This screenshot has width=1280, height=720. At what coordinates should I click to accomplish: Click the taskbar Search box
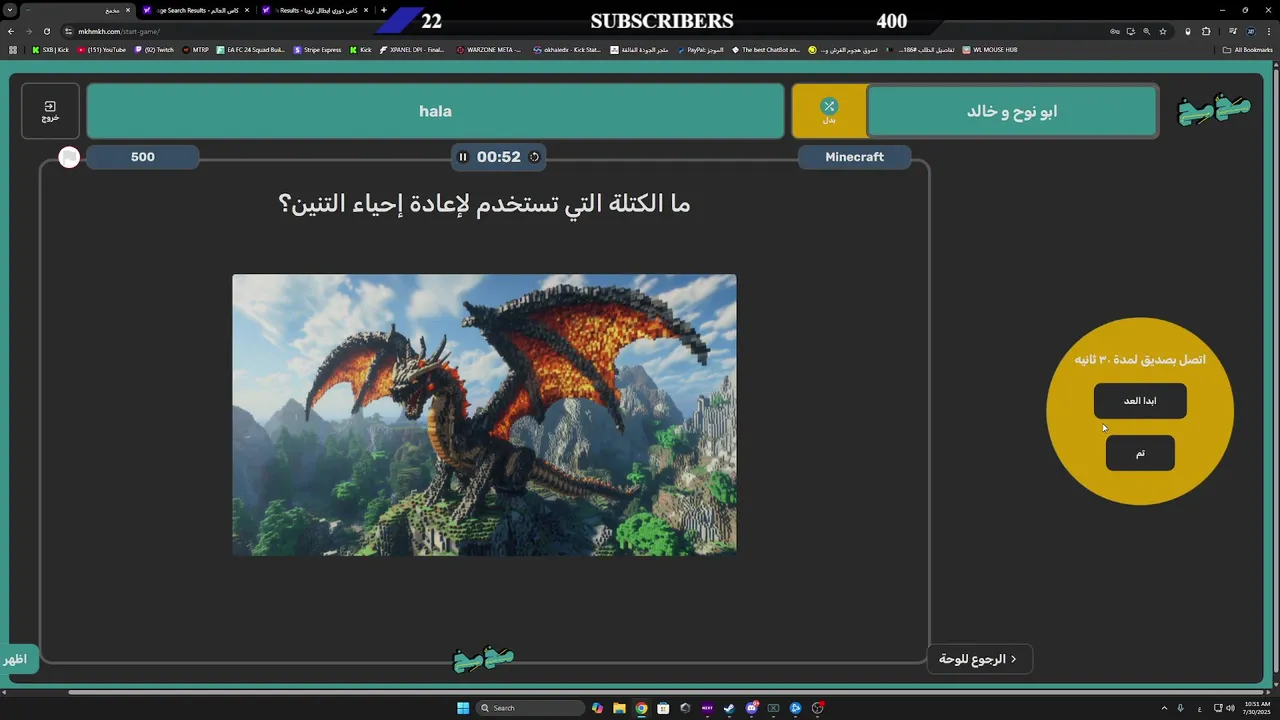(x=529, y=708)
